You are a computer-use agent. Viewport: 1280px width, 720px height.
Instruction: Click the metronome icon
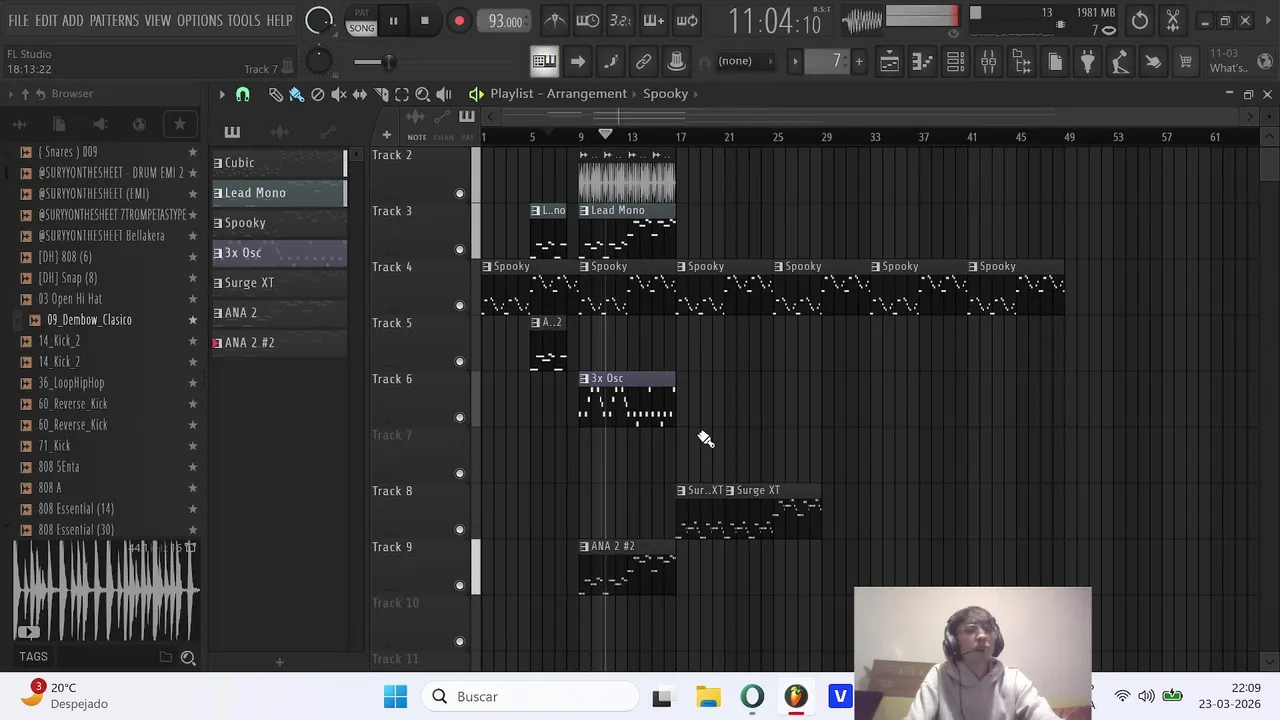click(x=555, y=20)
